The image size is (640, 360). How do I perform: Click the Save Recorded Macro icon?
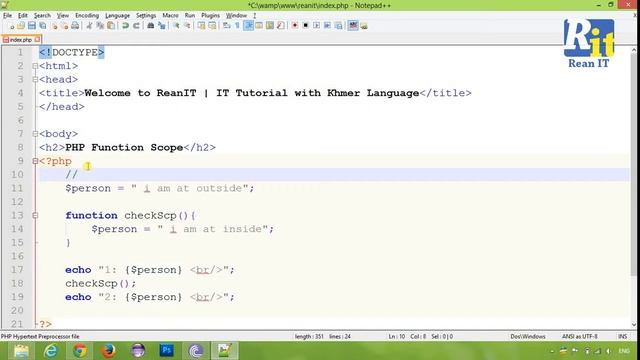(338, 26)
